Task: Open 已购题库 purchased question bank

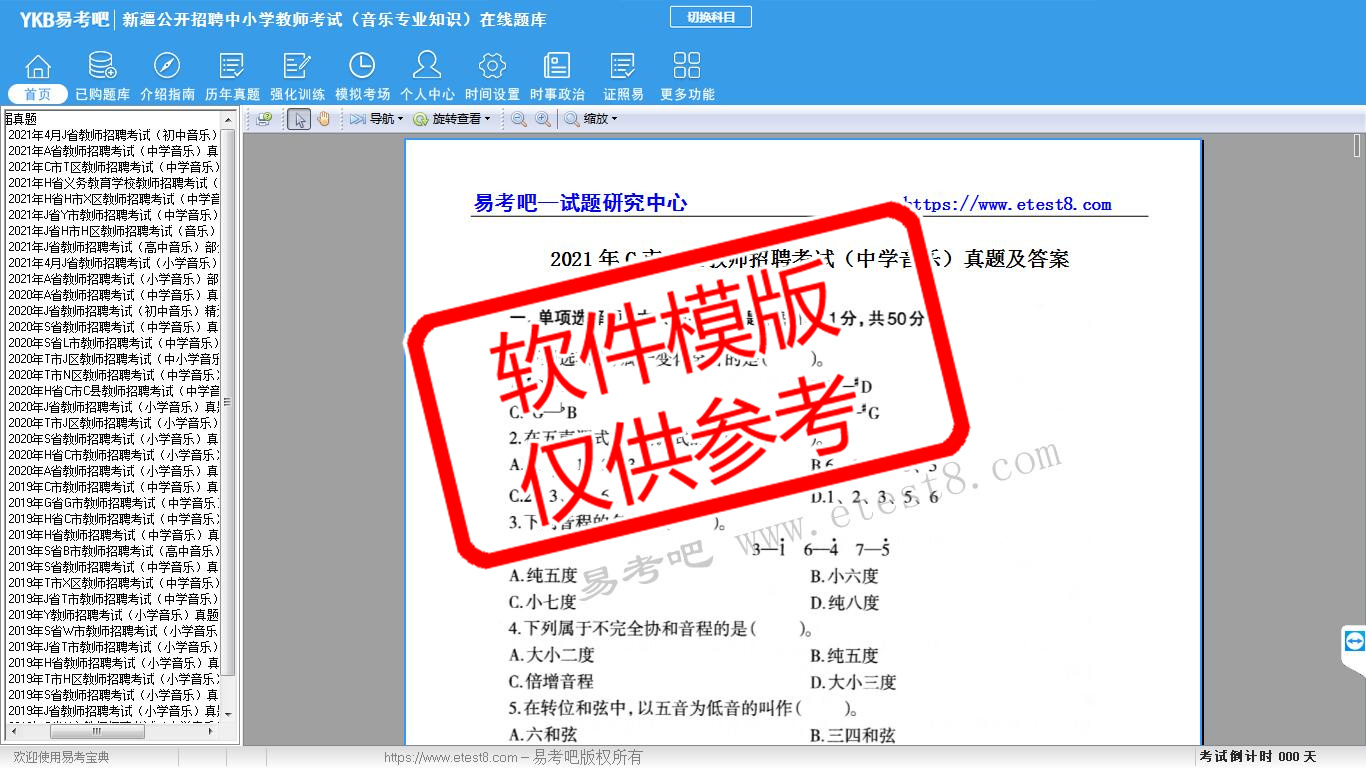Action: point(102,77)
